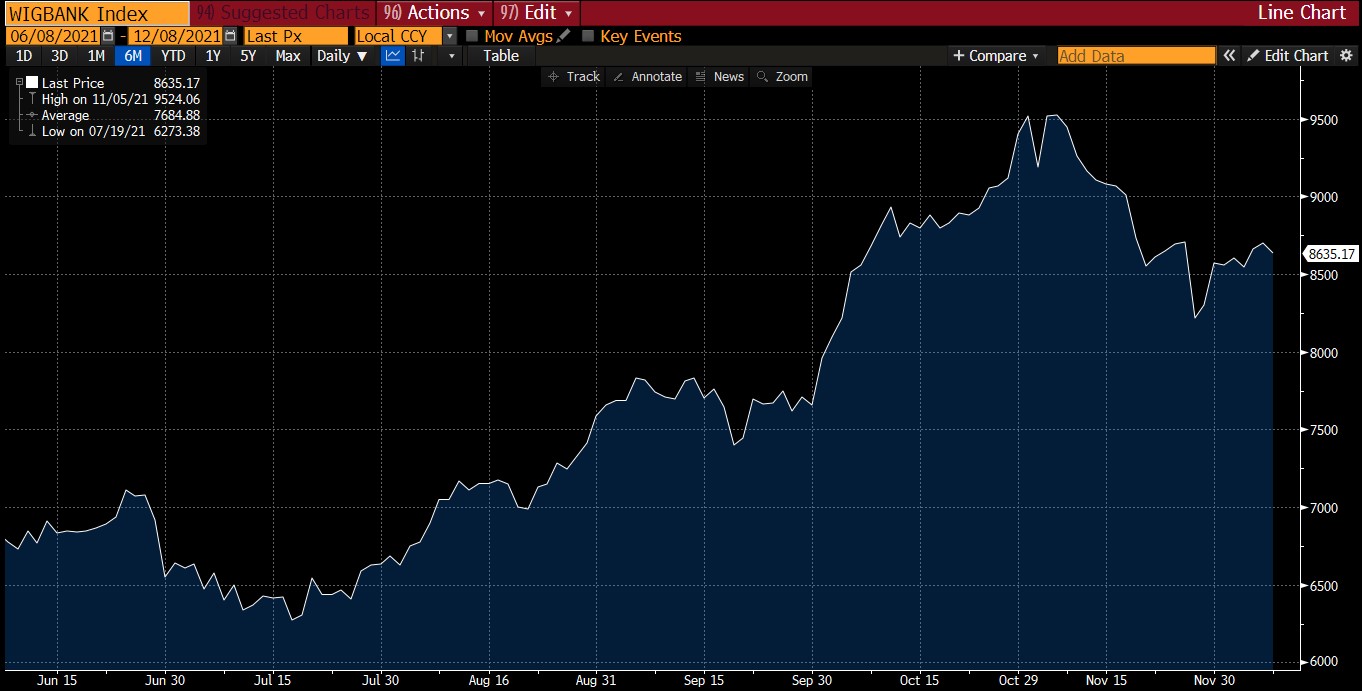Open the Compare dropdown
Image resolution: width=1362 pixels, height=691 pixels.
point(996,56)
